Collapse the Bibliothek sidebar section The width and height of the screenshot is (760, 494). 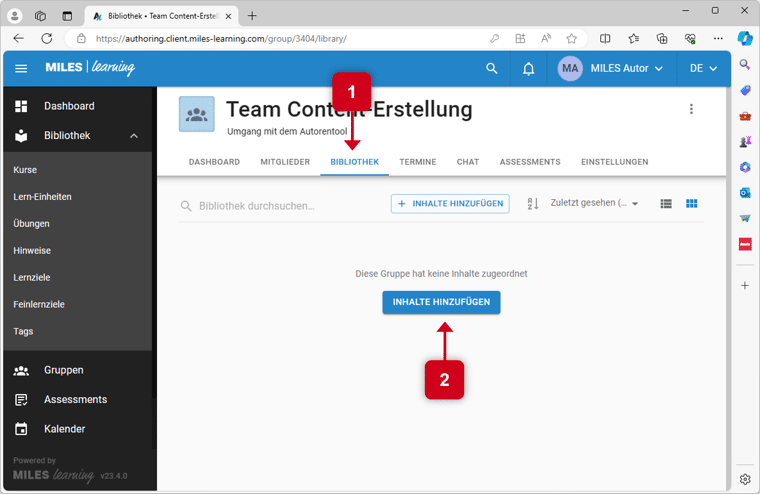point(134,136)
